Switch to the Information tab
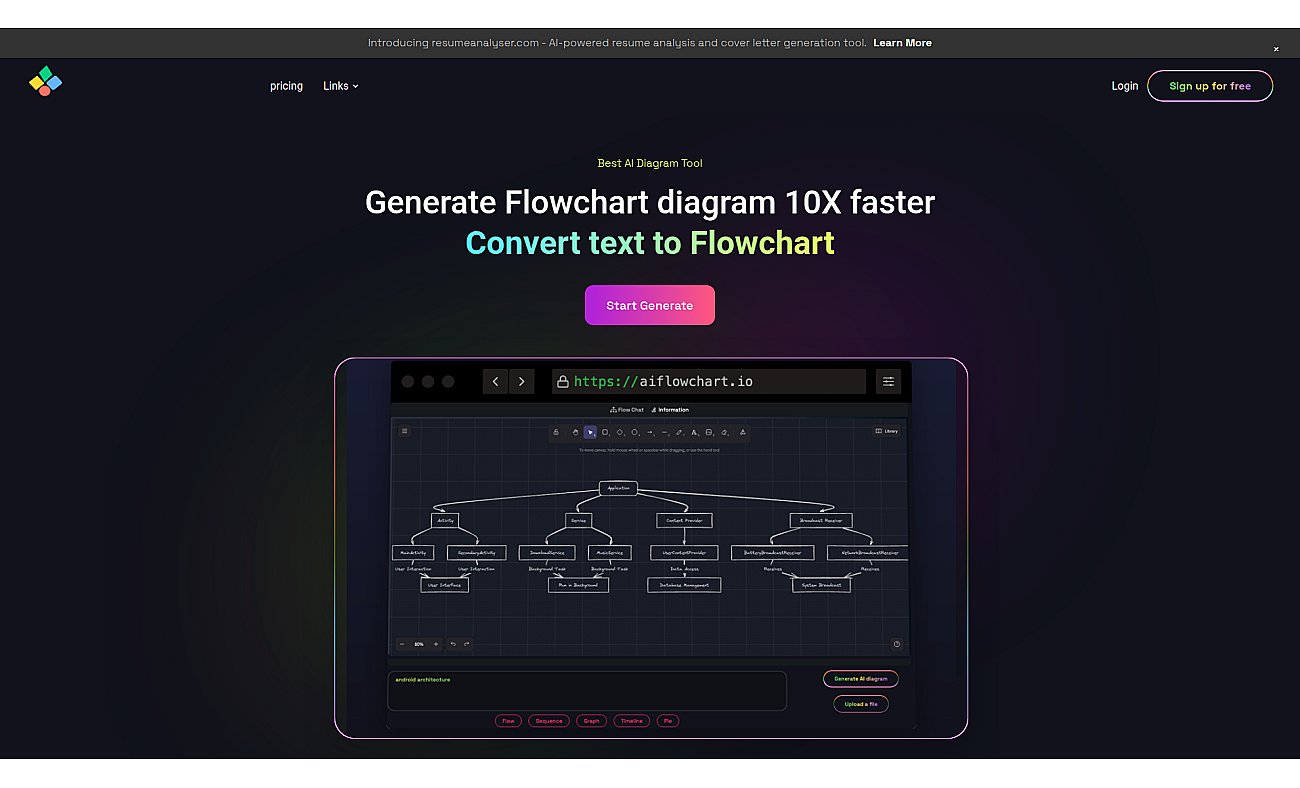1300x788 pixels. (x=670, y=410)
